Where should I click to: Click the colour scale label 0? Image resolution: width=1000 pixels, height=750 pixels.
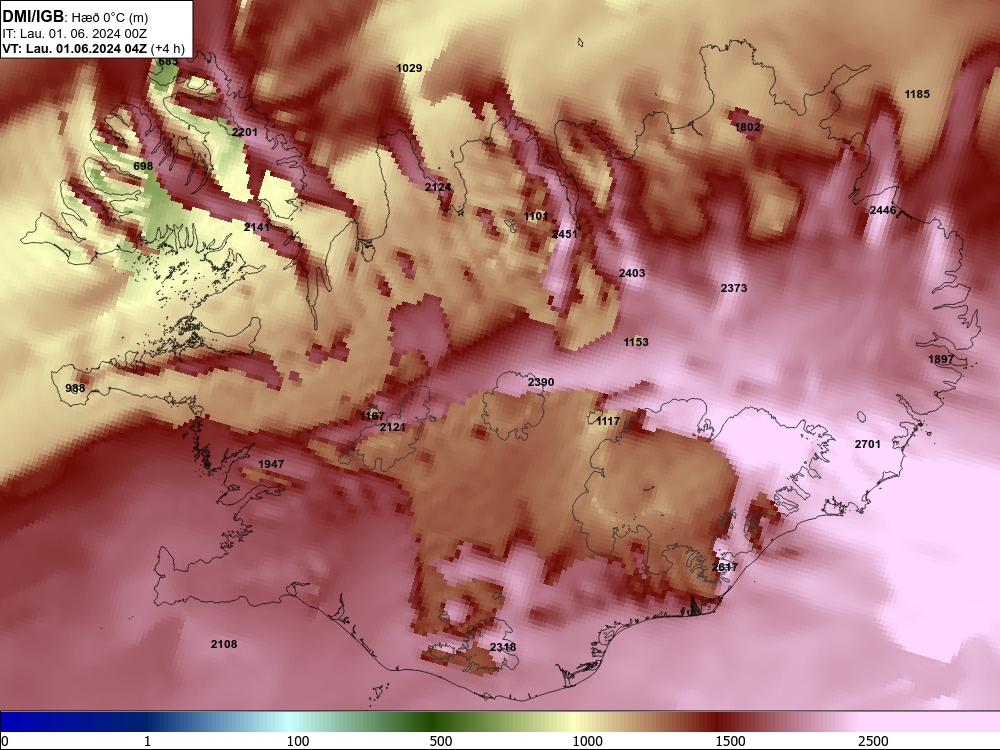click(5, 741)
